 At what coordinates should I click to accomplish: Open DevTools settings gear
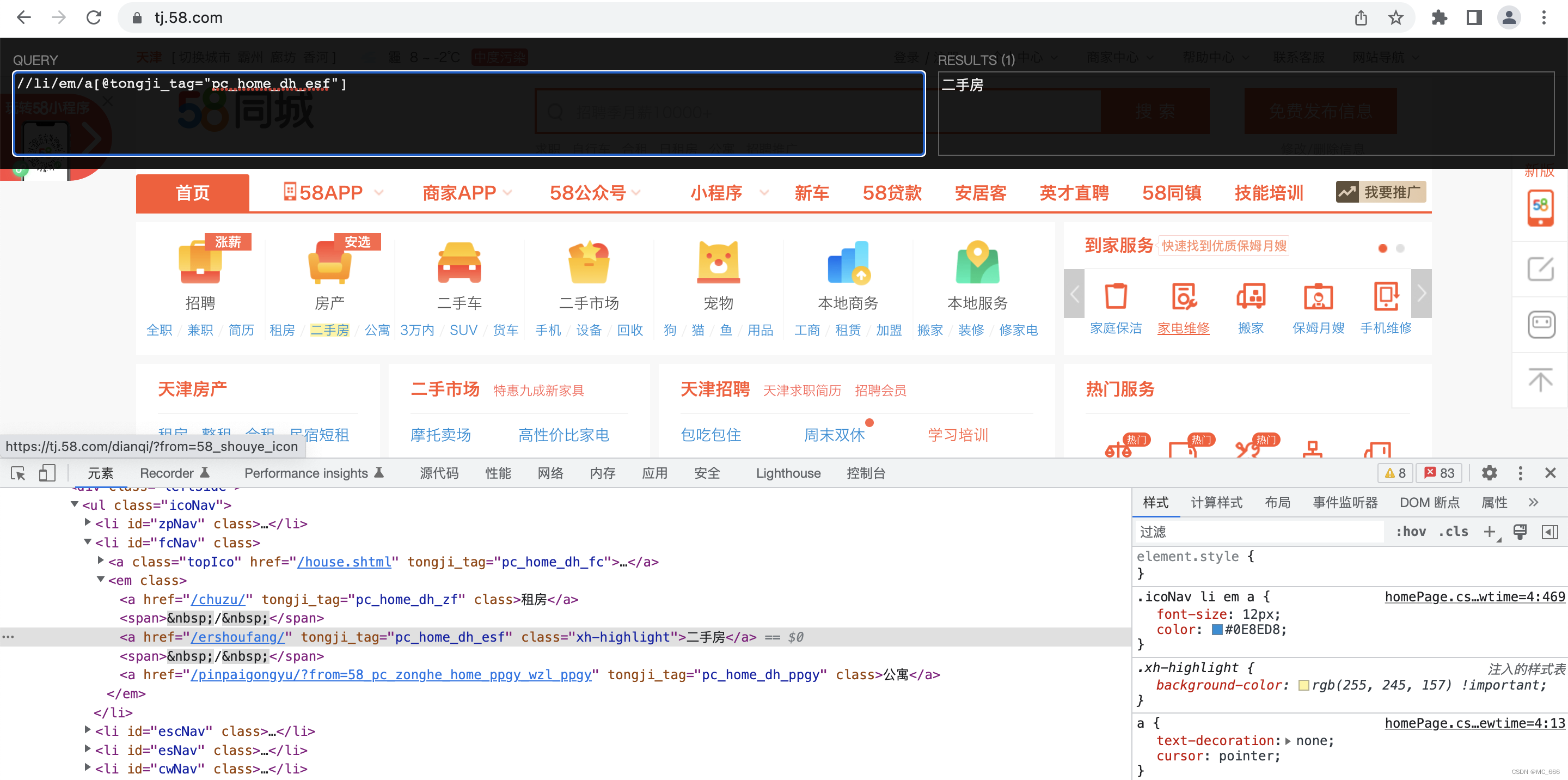coord(1489,473)
